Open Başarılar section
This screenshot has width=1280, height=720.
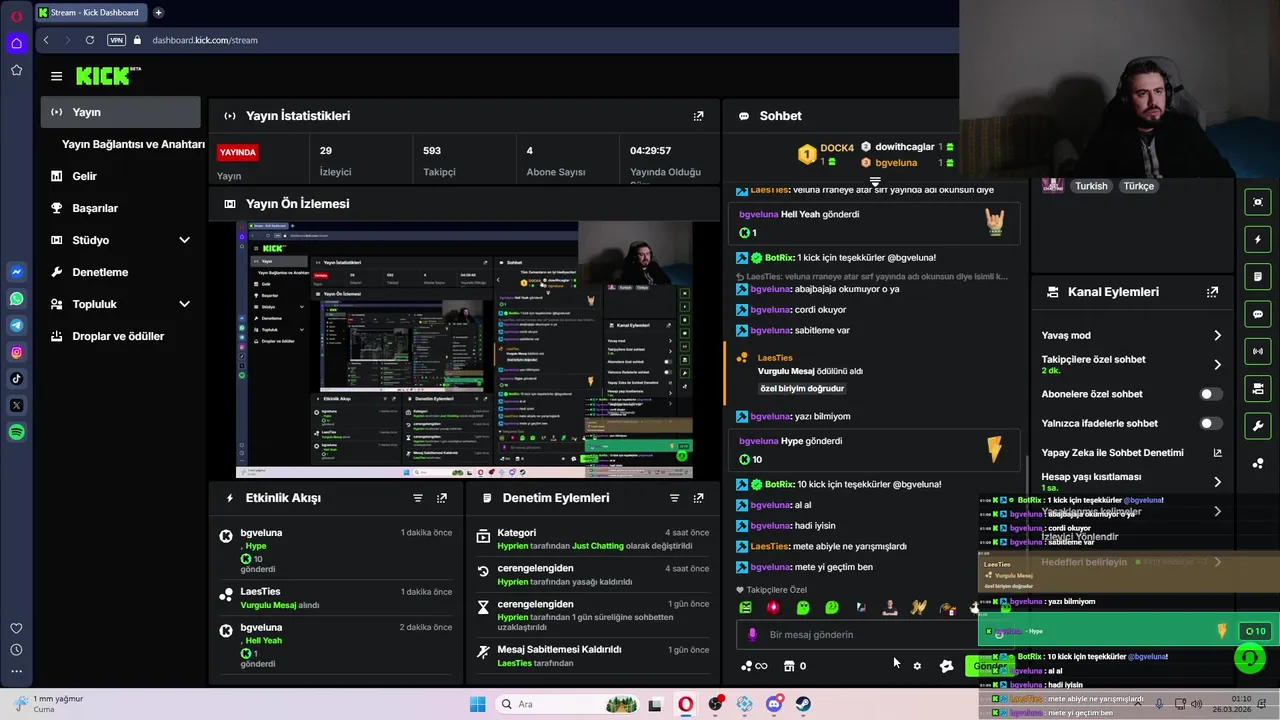(95, 208)
